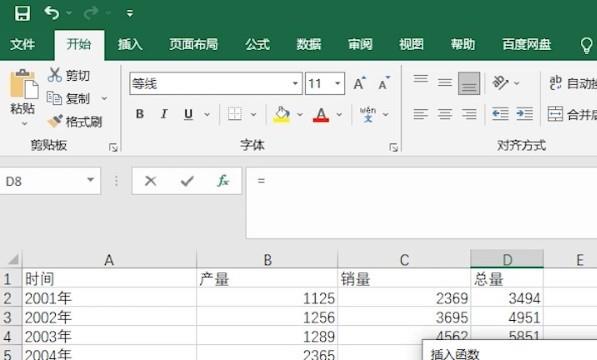Open the 剪贴板 clipboard dialog launcher
This screenshot has height=360, width=597.
[113, 147]
